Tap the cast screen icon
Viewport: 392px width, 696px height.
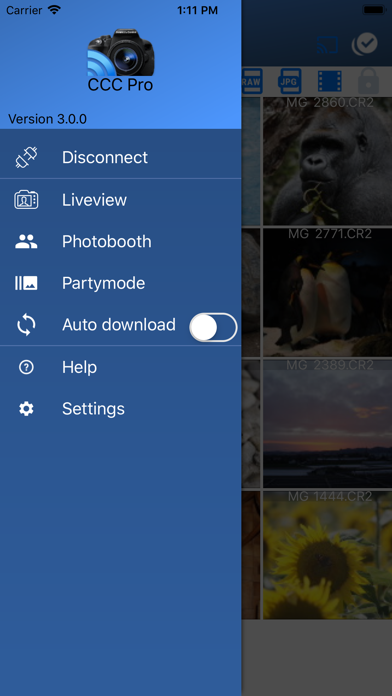[327, 45]
